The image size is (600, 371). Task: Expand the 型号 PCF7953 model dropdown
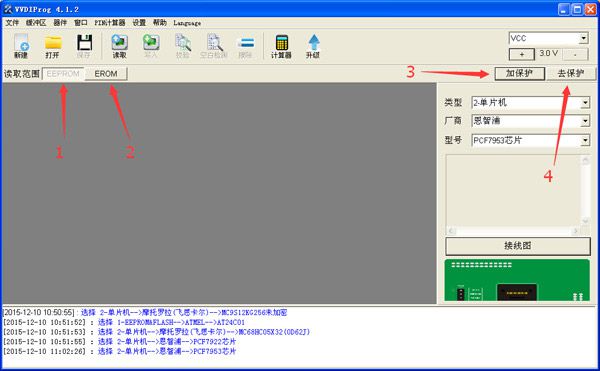click(x=585, y=140)
